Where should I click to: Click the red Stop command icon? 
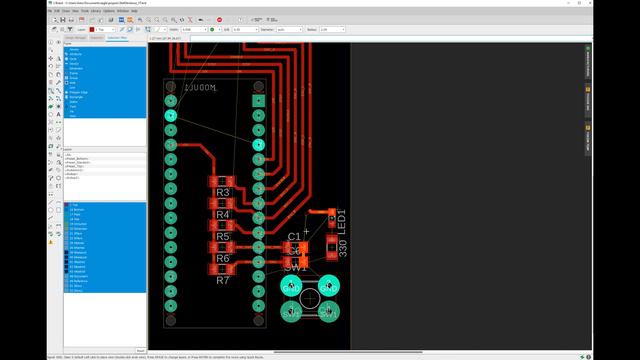[x=219, y=20]
